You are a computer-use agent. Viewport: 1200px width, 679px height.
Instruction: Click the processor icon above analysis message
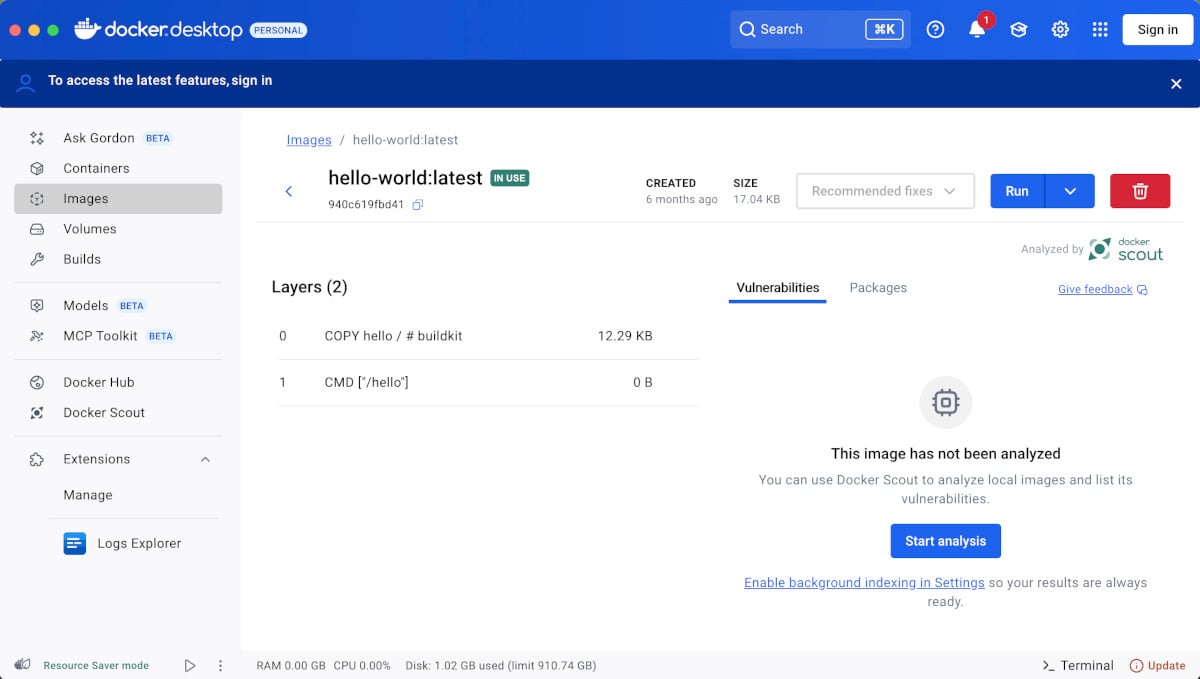[946, 403]
